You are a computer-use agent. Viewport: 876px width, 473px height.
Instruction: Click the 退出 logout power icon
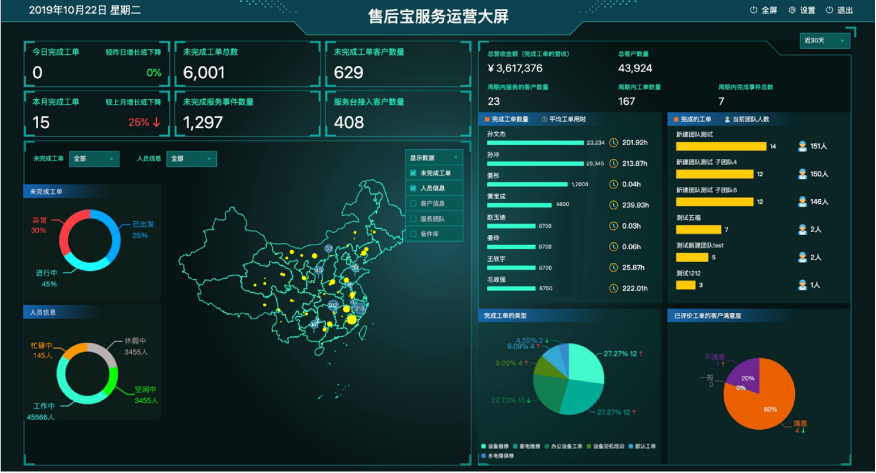pos(830,10)
